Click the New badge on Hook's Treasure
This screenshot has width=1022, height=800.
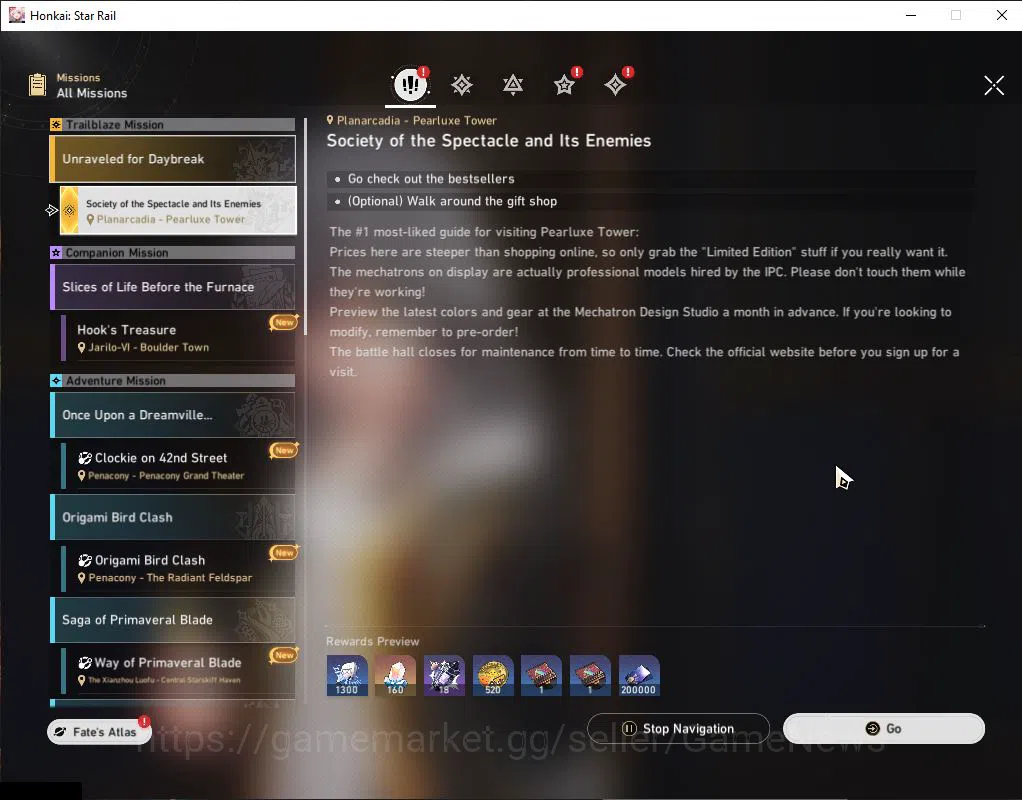[284, 322]
